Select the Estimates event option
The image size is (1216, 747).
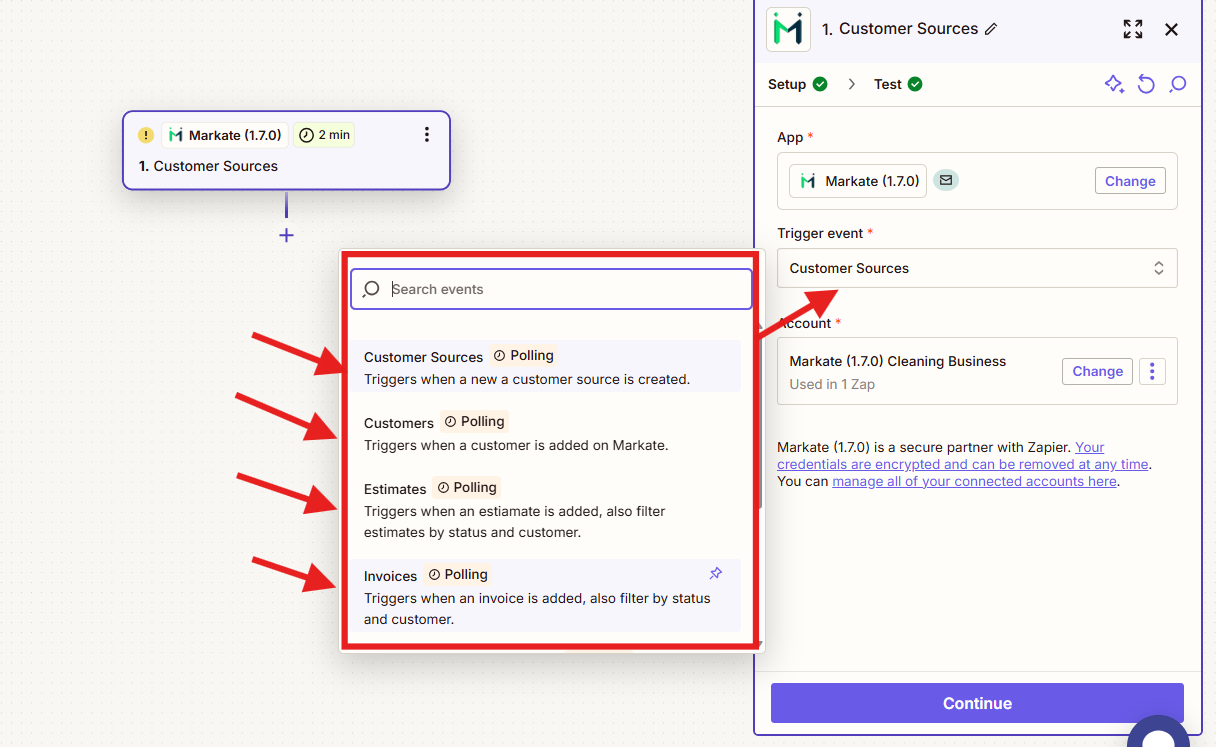[545, 509]
